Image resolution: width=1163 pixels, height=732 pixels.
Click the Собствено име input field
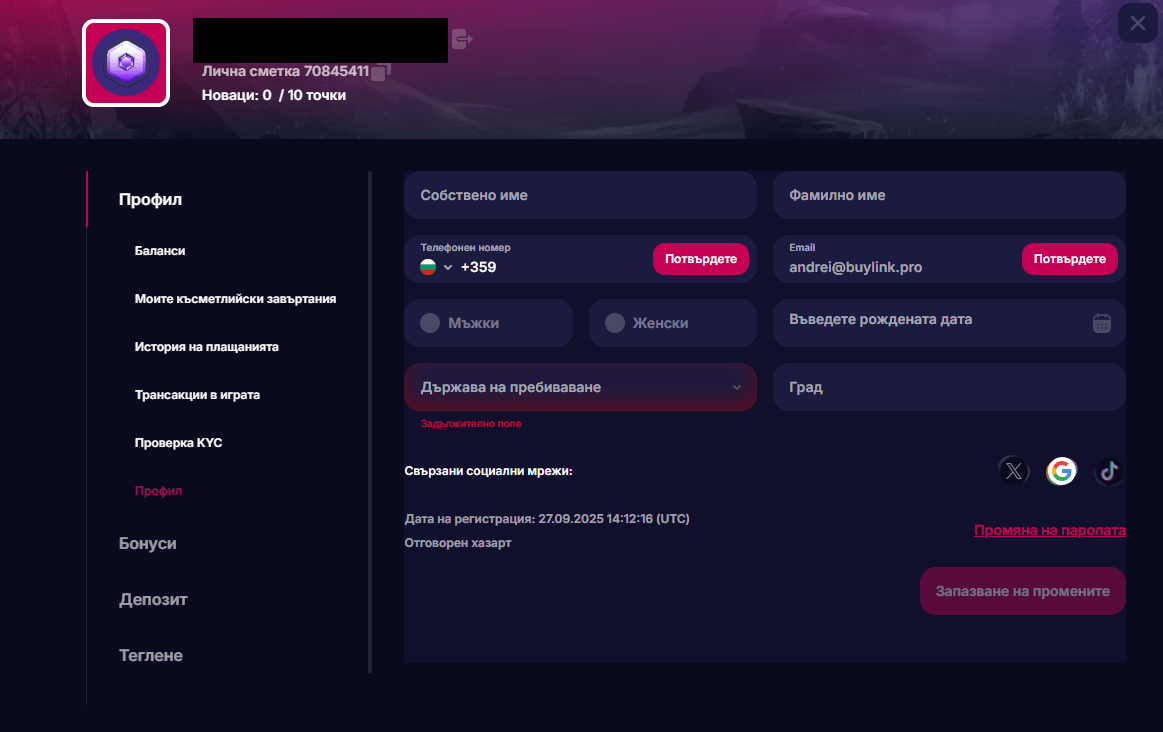pyautogui.click(x=580, y=195)
